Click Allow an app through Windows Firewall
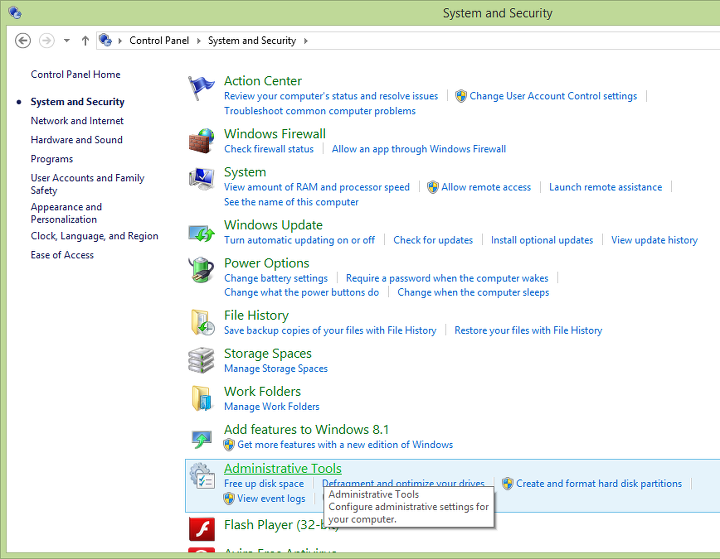Screen dimensions: 720x559 [419, 149]
